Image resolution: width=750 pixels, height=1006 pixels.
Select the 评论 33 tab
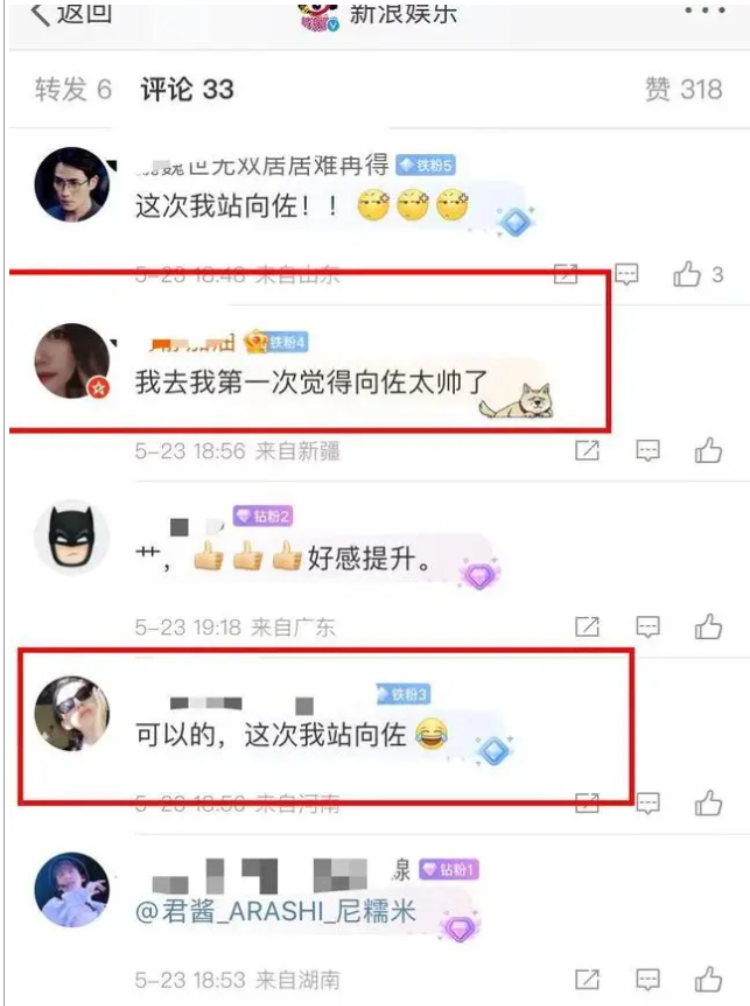[x=187, y=89]
